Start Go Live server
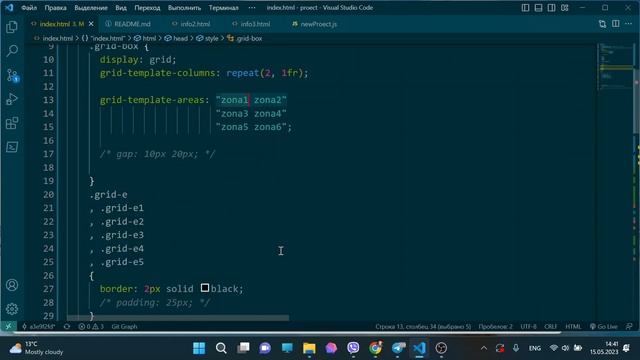Image resolution: width=640 pixels, height=360 pixels. (603, 327)
